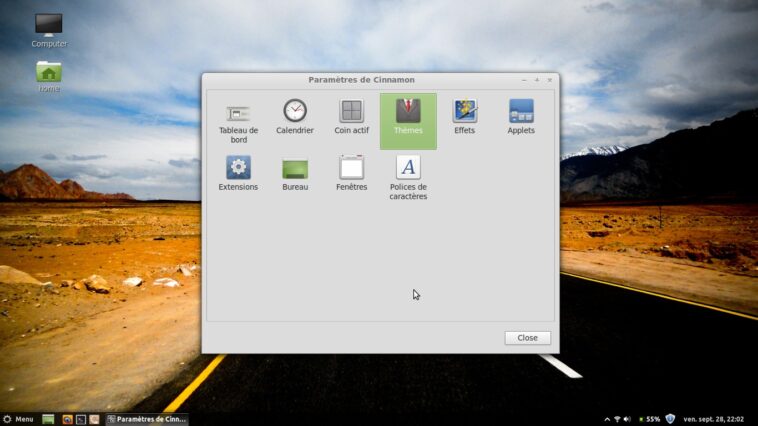758x426 pixels.
Task: Expand the system tray up arrow
Action: pos(607,419)
